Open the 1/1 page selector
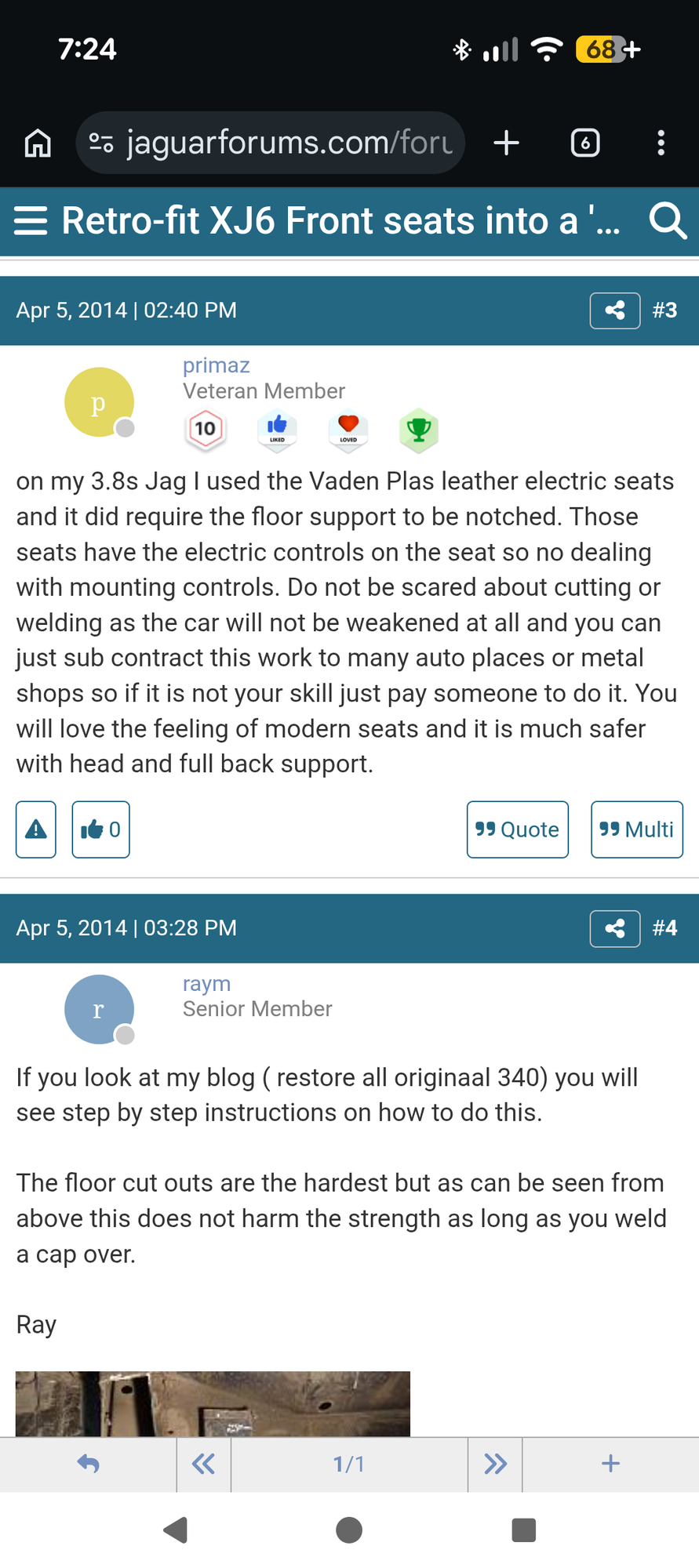The width and height of the screenshot is (699, 1568). (x=349, y=1464)
